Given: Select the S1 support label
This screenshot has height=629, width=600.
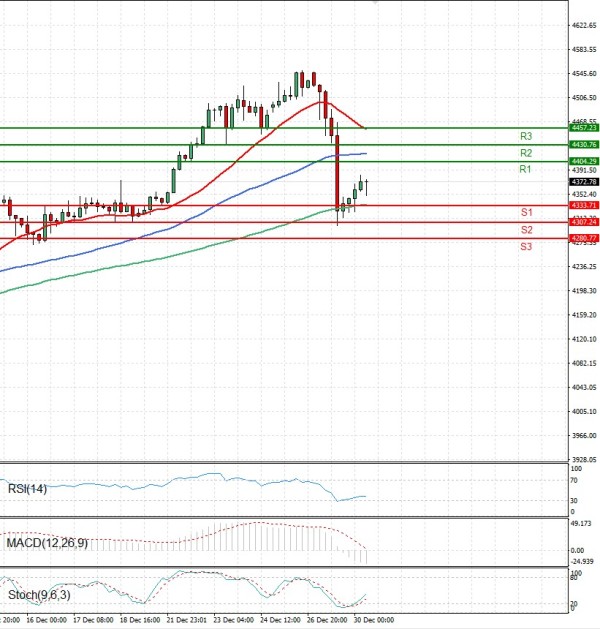Looking at the screenshot, I should [525, 213].
